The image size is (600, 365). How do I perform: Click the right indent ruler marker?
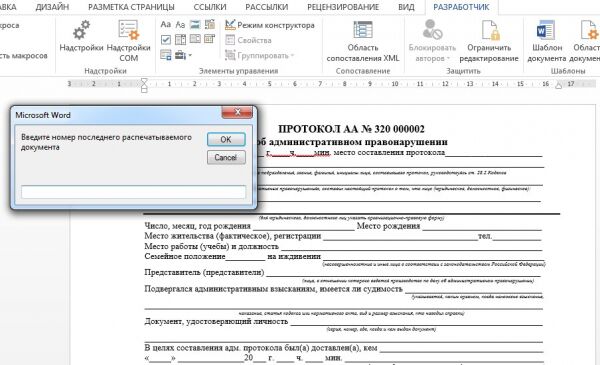[x=558, y=86]
